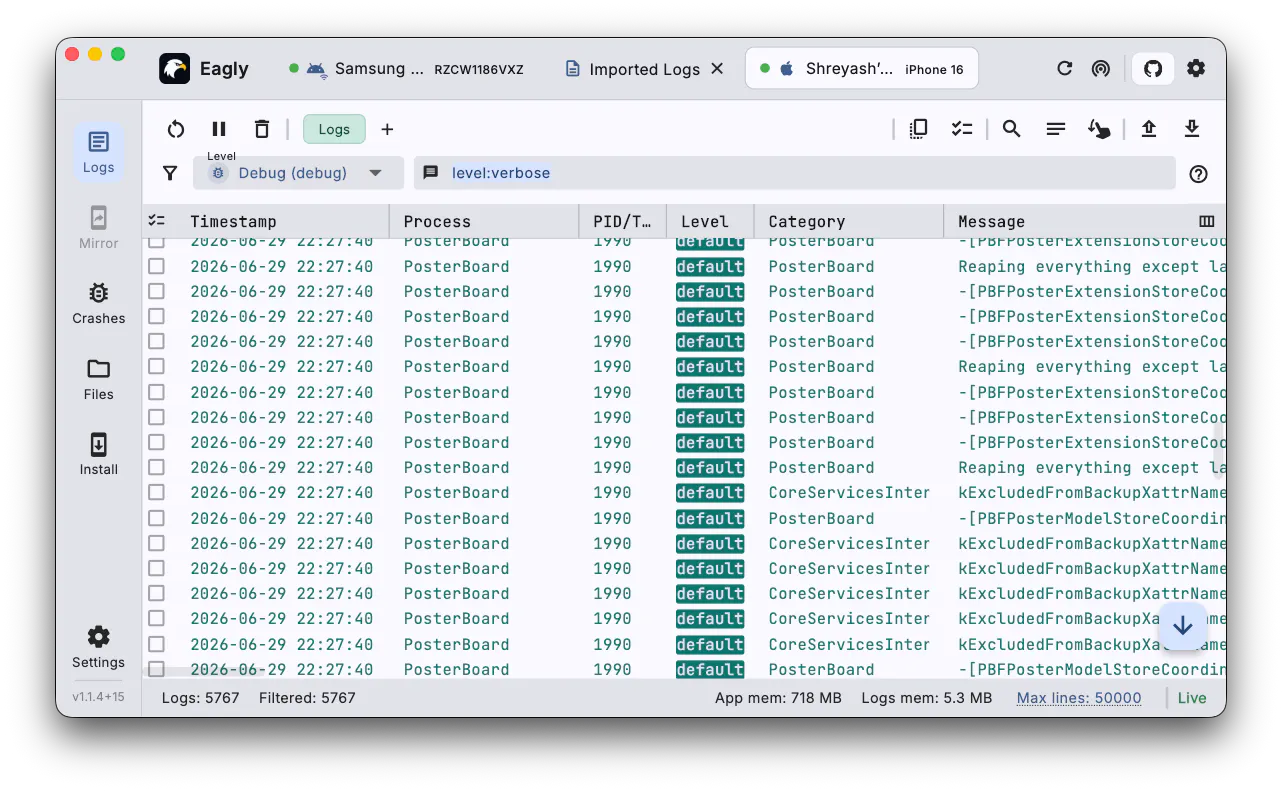Open Settings in sidebar bottom
This screenshot has width=1282, height=791.
tap(98, 647)
